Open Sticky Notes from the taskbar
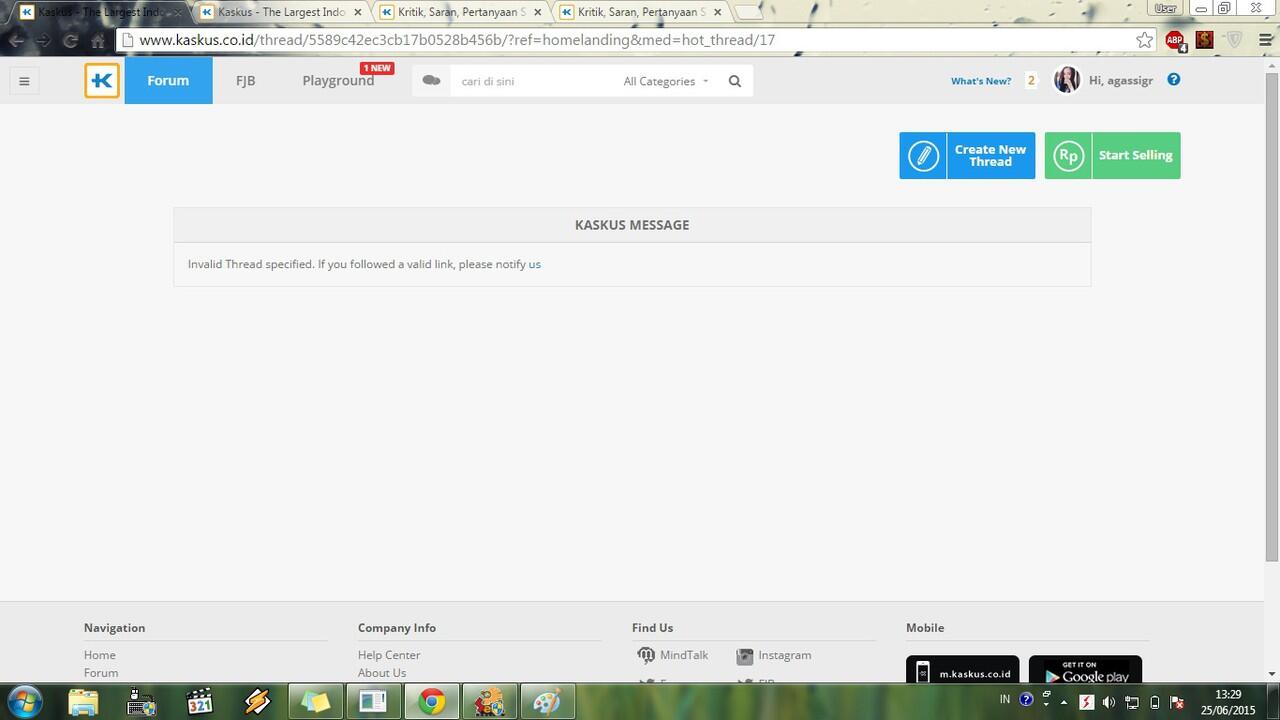Viewport: 1280px width, 720px height. [x=316, y=702]
